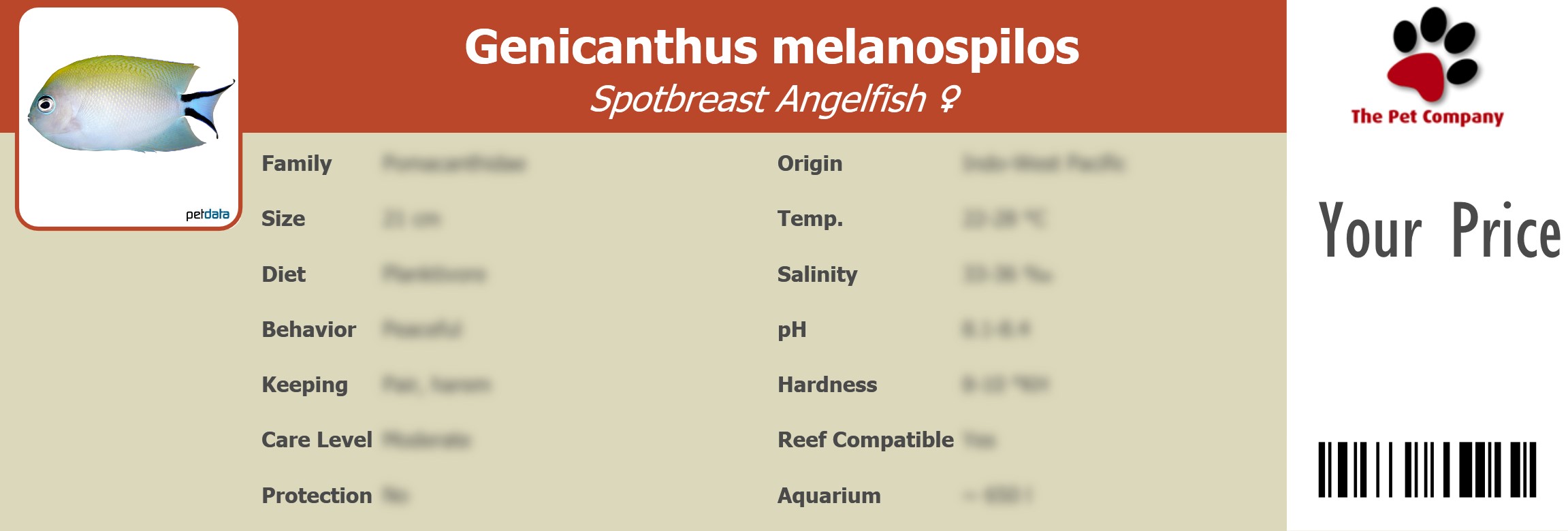Image resolution: width=1568 pixels, height=531 pixels.
Task: Click the petdata logo under the fish
Action: pyautogui.click(x=208, y=214)
